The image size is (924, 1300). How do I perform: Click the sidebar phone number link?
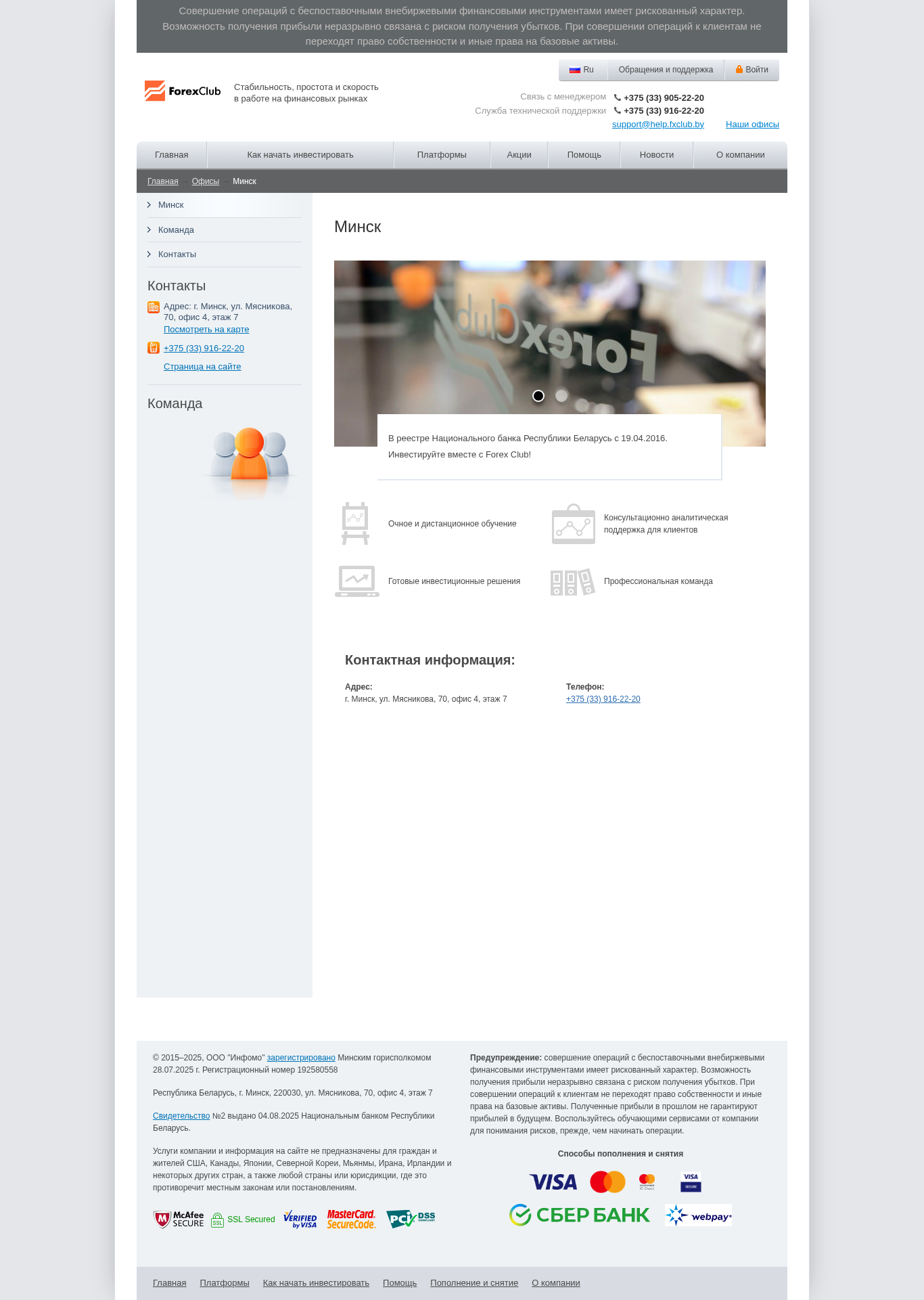(204, 349)
